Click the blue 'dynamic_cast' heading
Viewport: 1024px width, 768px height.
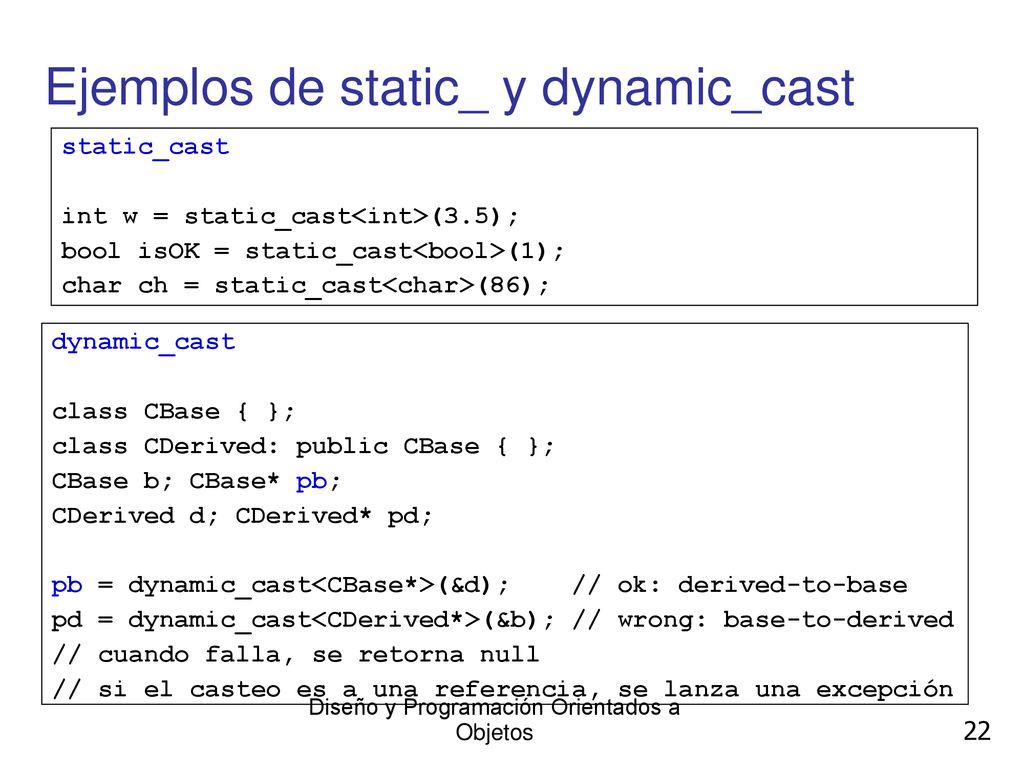pos(143,342)
